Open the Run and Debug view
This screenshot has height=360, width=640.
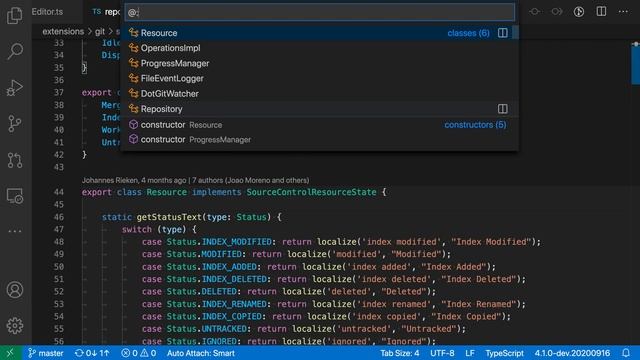15,87
